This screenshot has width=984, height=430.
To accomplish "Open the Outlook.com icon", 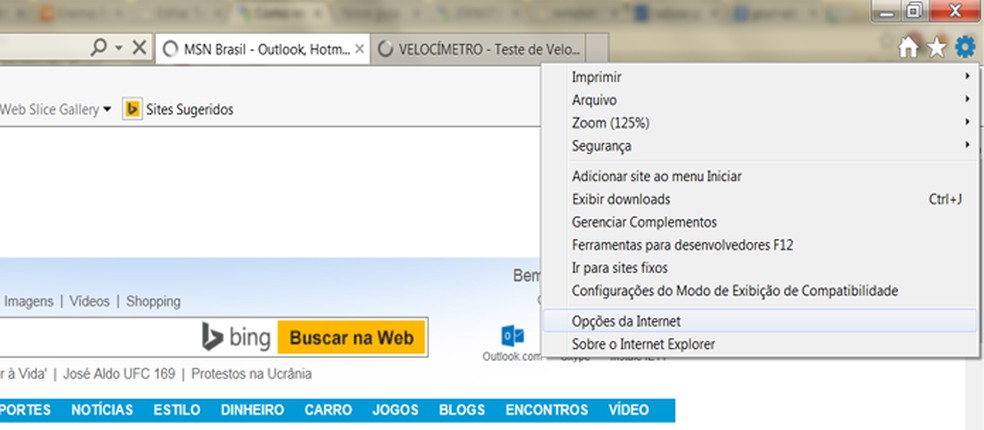I will [x=512, y=337].
